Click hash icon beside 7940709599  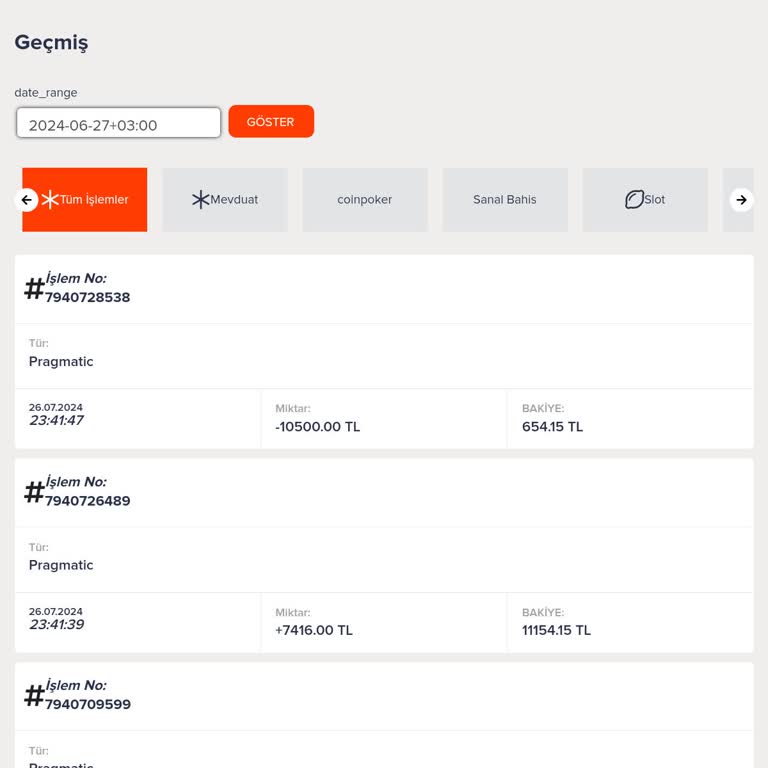[x=34, y=696]
